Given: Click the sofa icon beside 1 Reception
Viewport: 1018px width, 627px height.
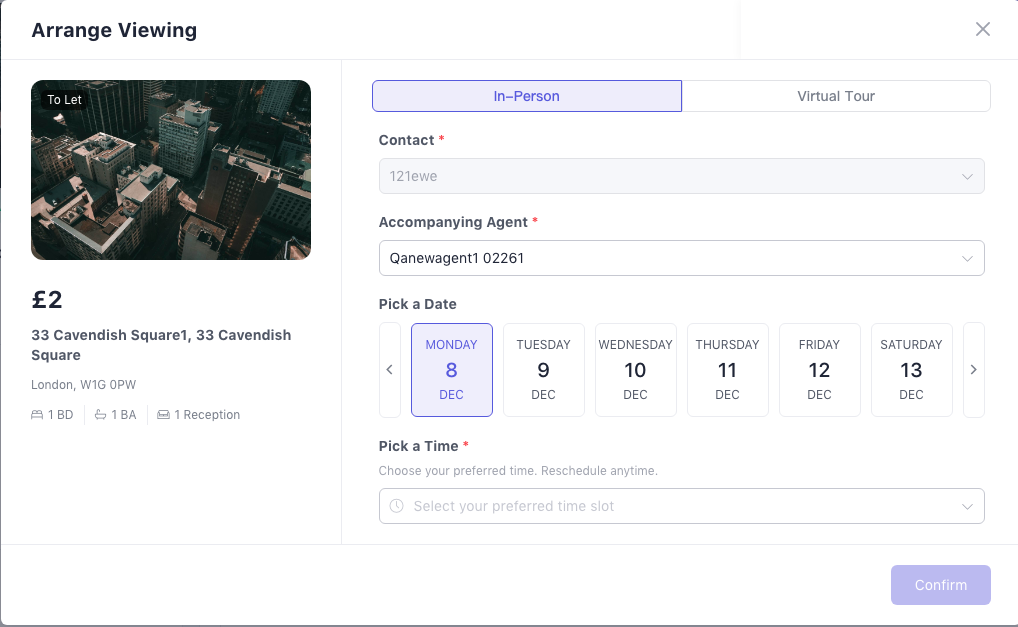Looking at the screenshot, I should tap(164, 415).
